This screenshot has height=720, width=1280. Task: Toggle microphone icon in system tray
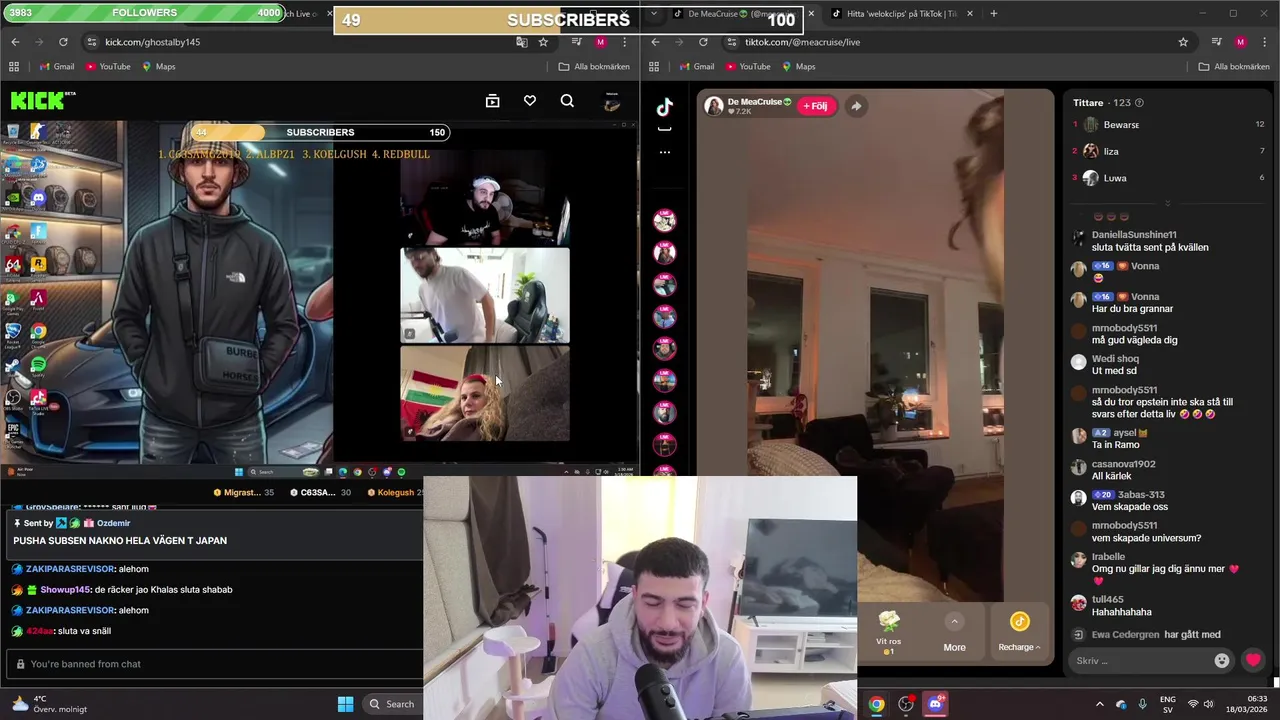coord(1142,704)
